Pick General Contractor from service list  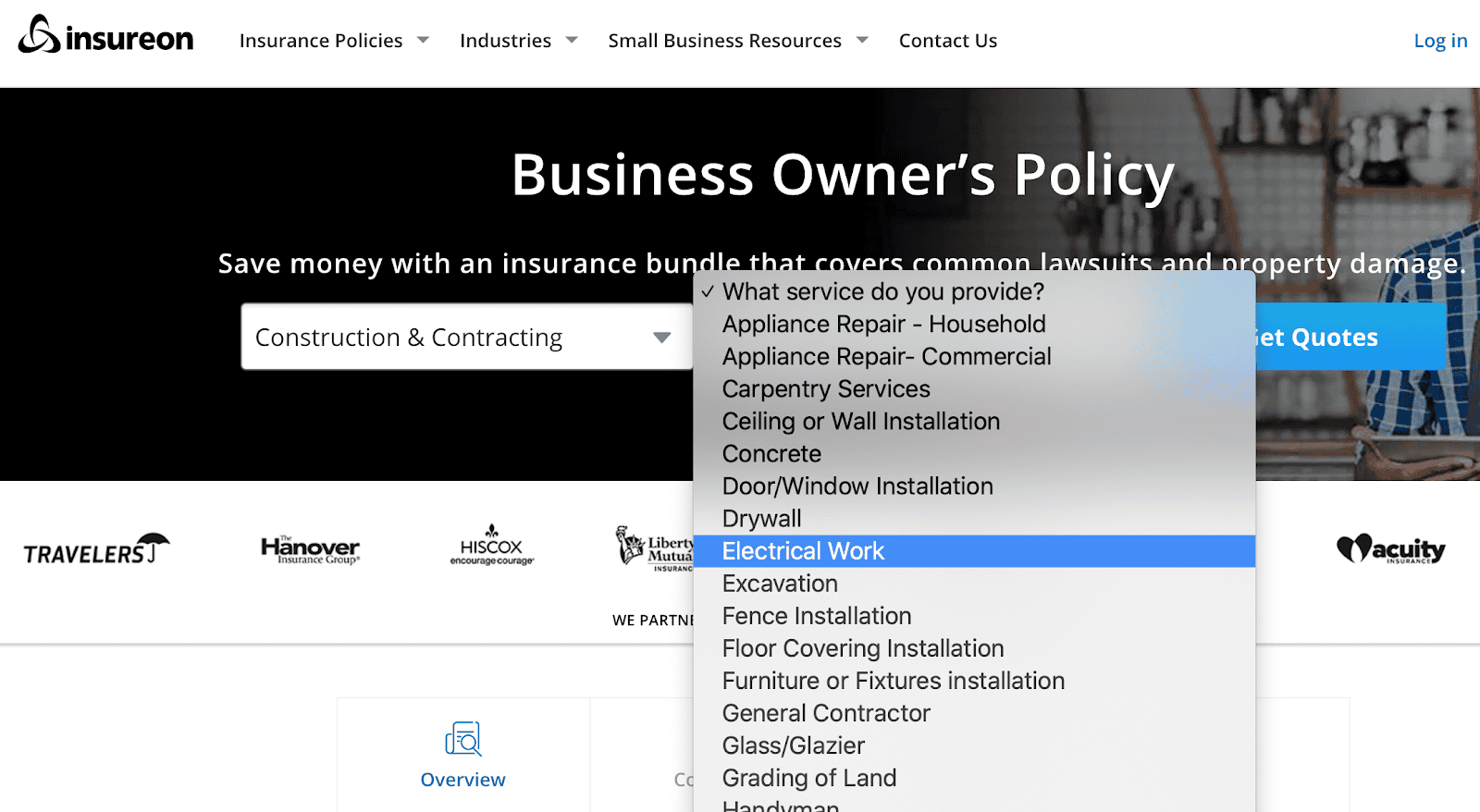coord(826,713)
